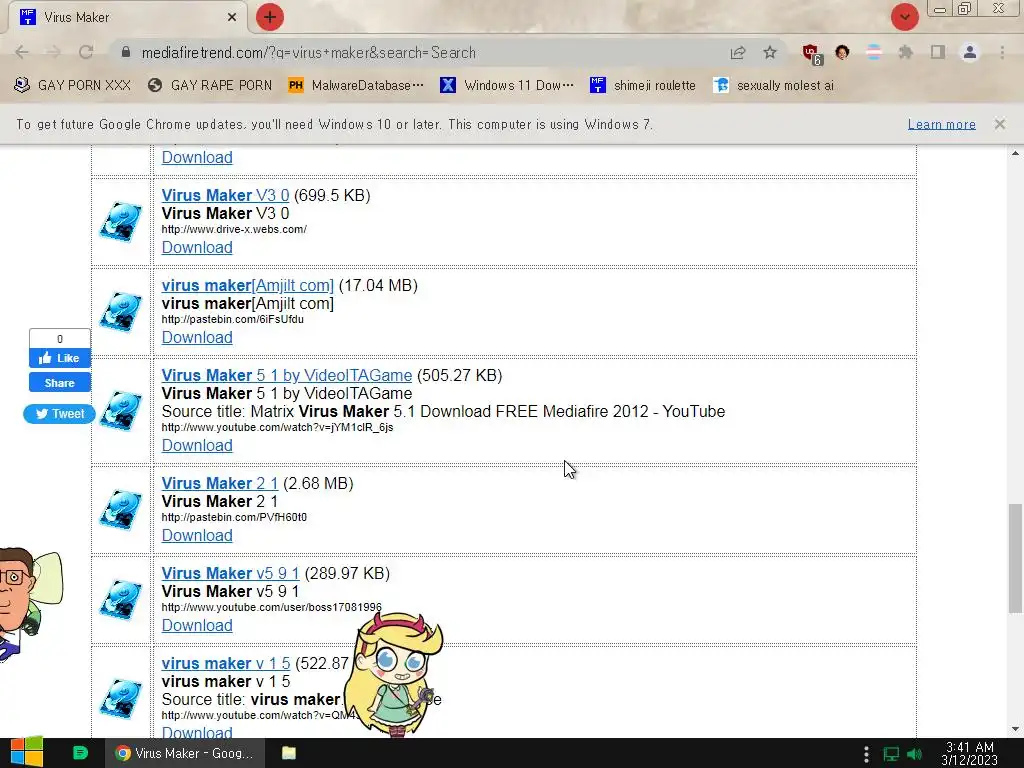Image resolution: width=1024 pixels, height=768 pixels.
Task: Open the volume speaker tray icon
Action: 914,754
